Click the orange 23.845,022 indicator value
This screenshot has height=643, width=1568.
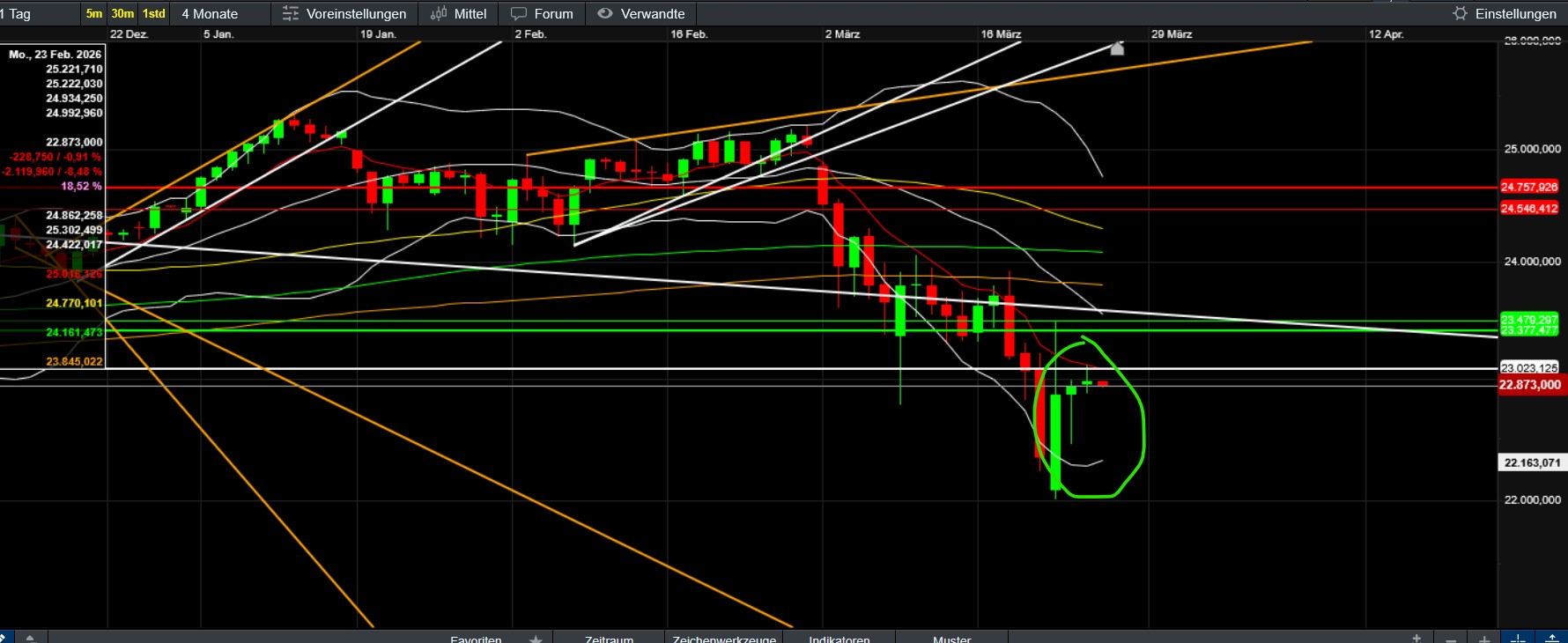click(74, 361)
